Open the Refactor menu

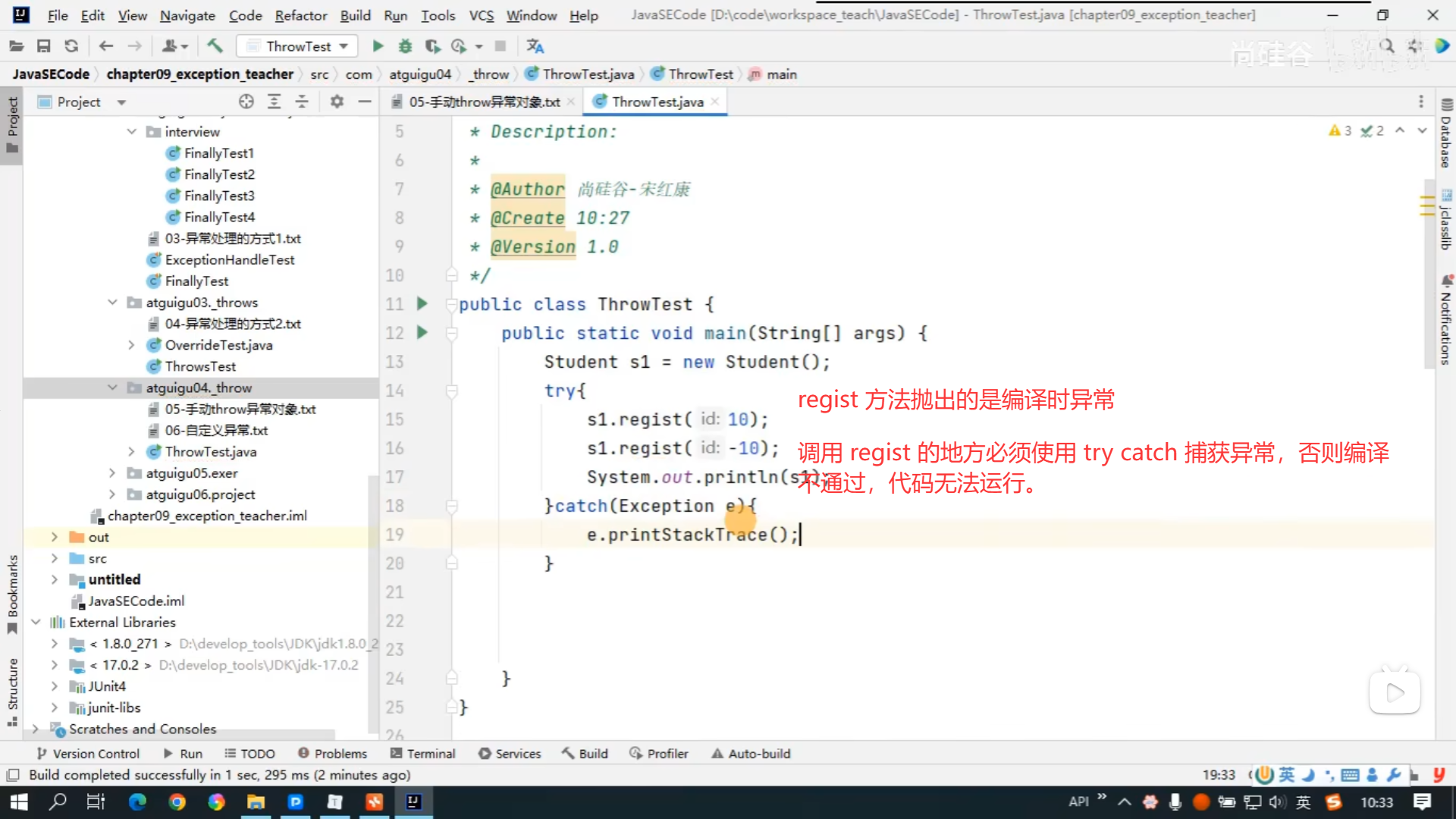[300, 15]
